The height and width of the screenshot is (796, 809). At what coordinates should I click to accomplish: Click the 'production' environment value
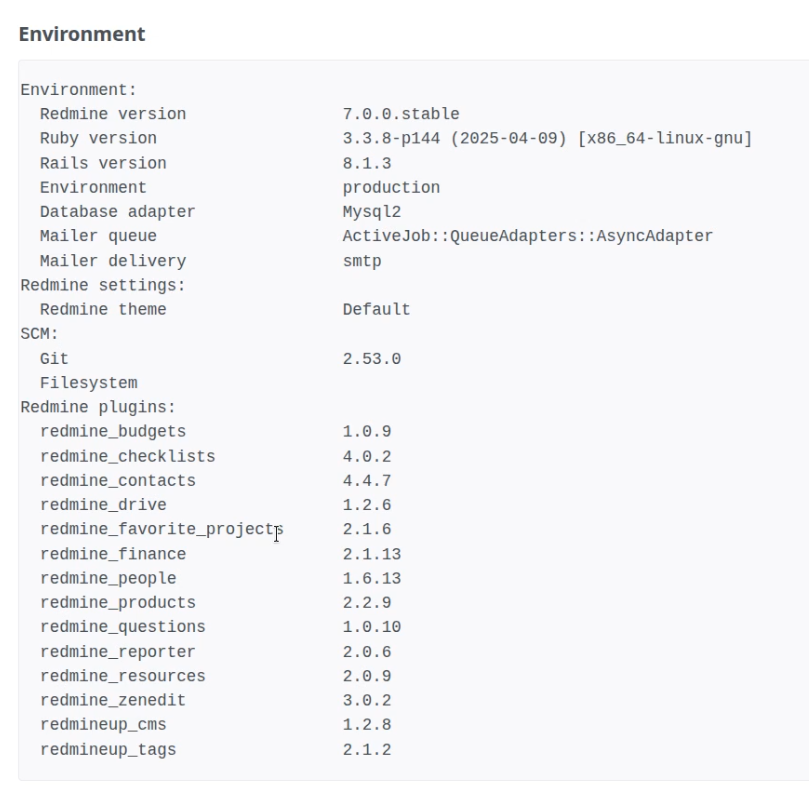391,187
